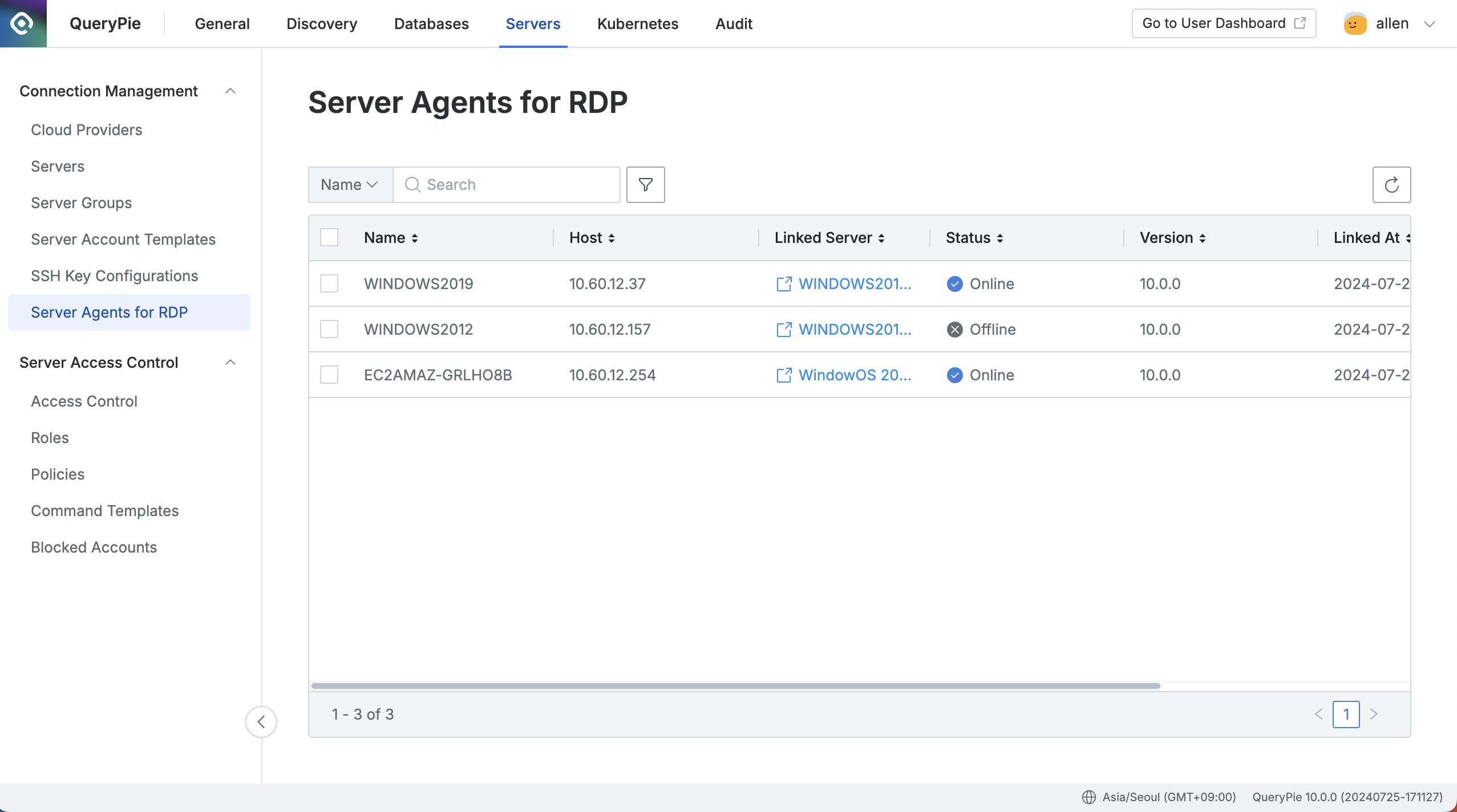Click page 1 pagination button
This screenshot has width=1457, height=812.
pyautogui.click(x=1346, y=714)
